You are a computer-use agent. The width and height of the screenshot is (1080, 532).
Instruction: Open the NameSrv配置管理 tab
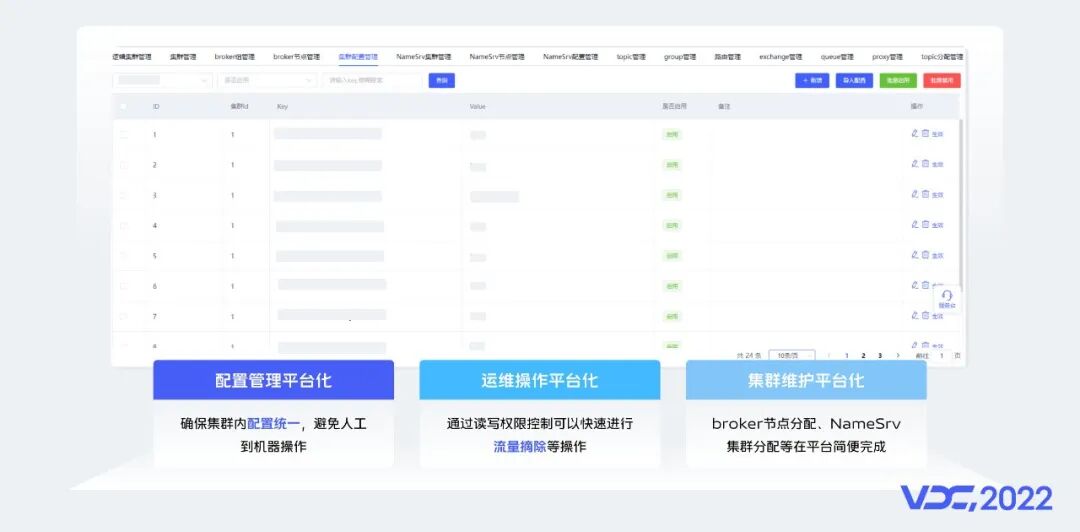(x=570, y=57)
